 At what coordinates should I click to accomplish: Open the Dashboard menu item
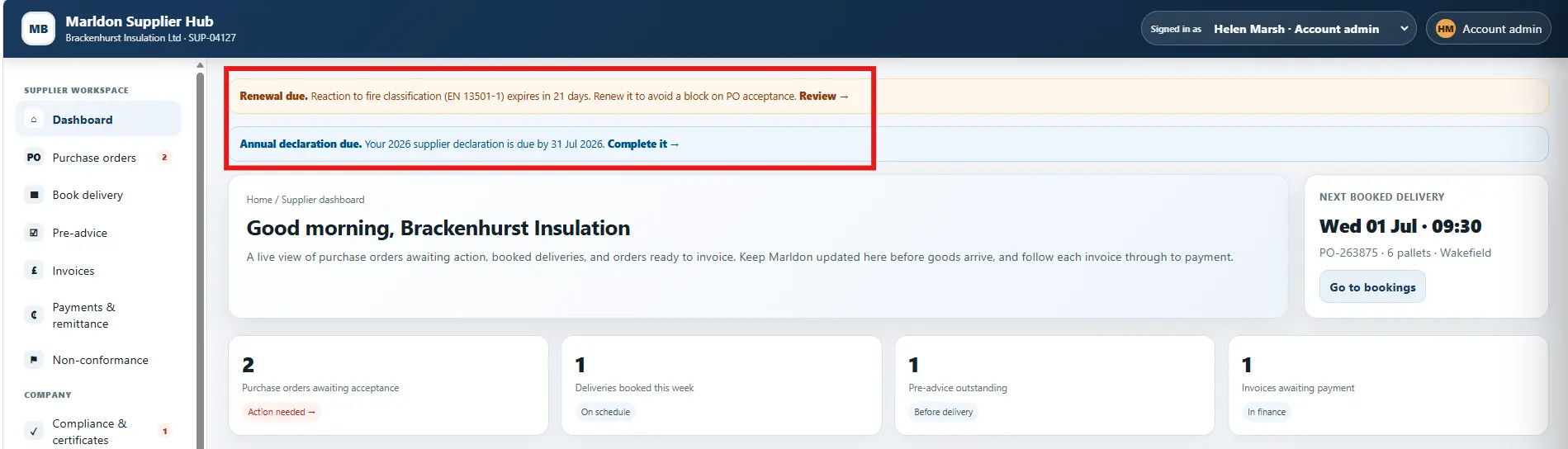coord(98,120)
